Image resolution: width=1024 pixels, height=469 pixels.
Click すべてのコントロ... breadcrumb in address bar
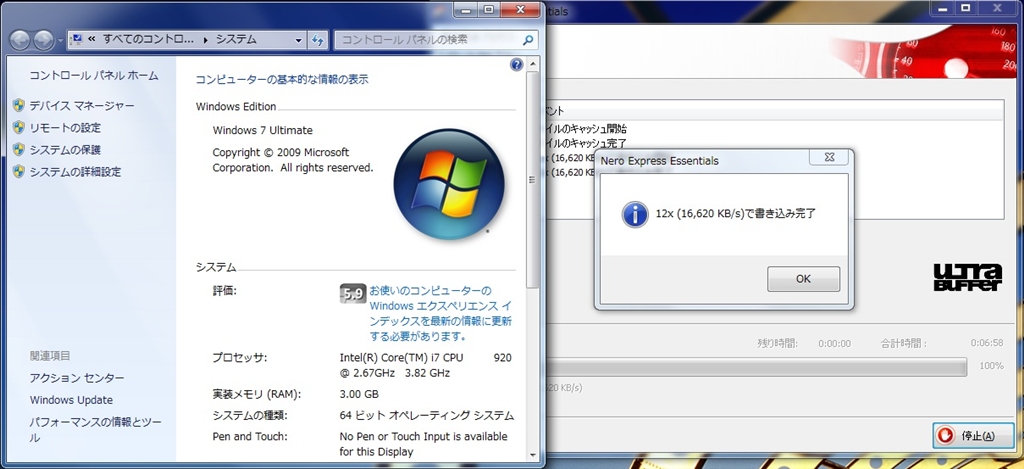pyautogui.click(x=148, y=40)
